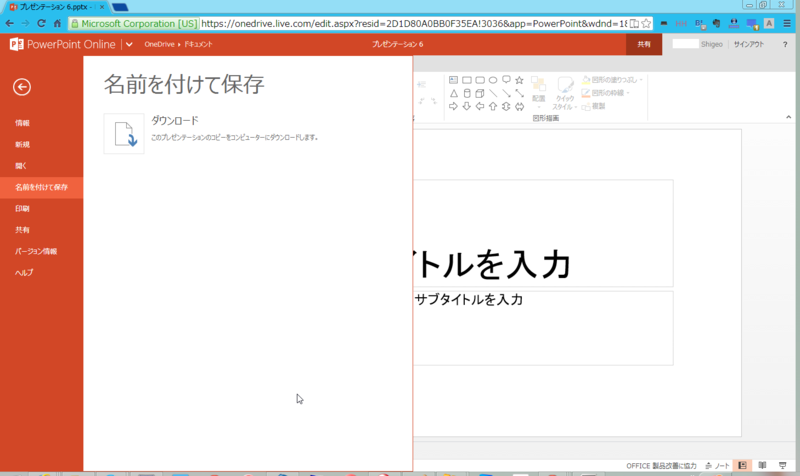
Task: Click the 複製 duplicate button
Action: 593,106
